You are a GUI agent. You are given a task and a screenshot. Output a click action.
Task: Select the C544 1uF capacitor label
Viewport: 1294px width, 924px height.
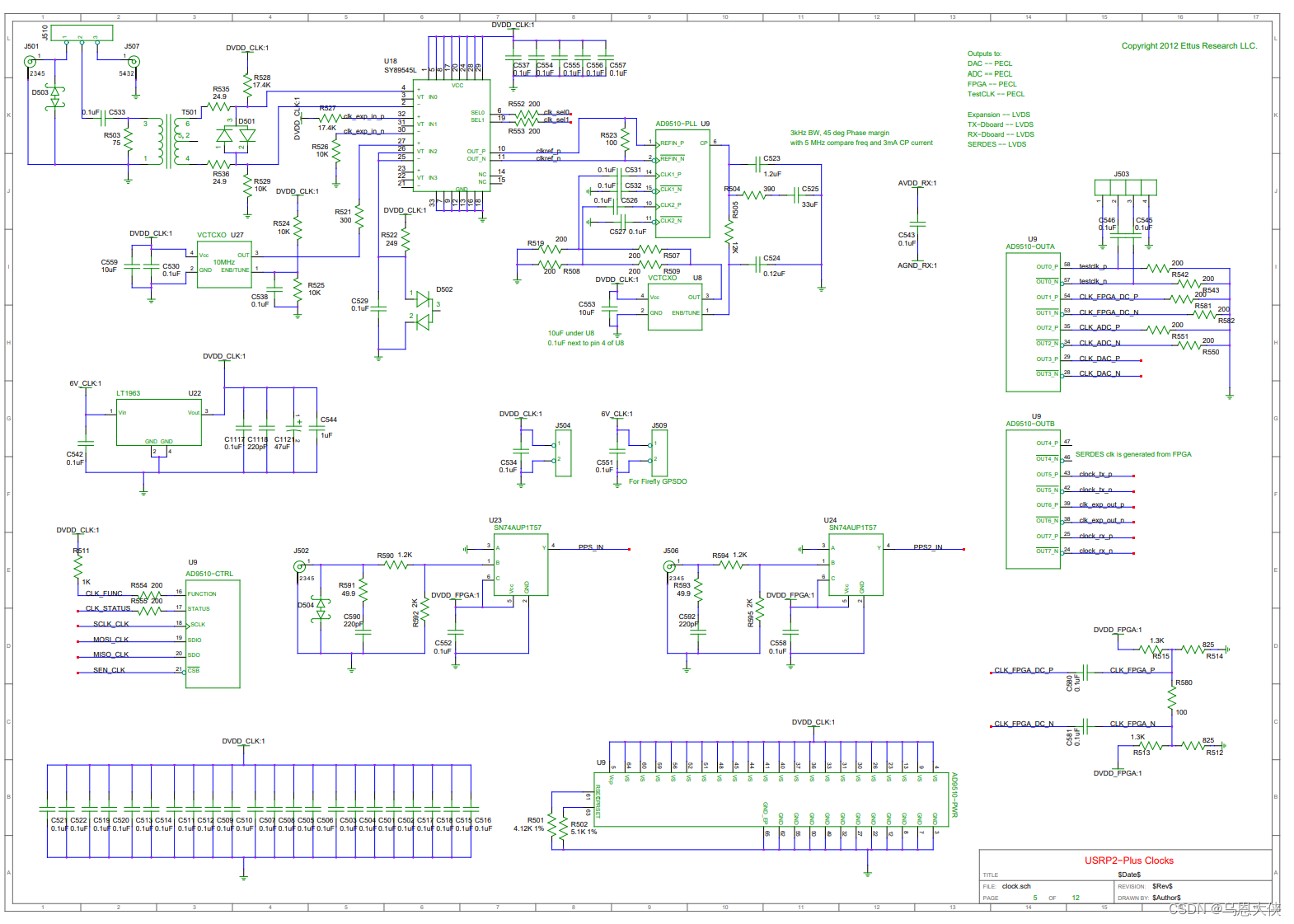click(328, 427)
